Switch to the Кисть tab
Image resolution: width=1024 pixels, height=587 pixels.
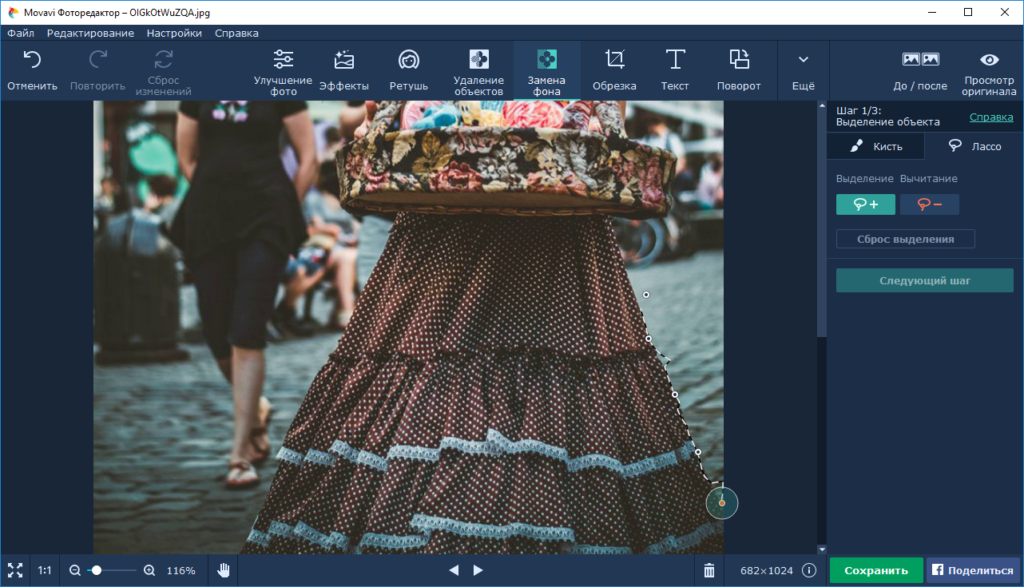(x=876, y=146)
